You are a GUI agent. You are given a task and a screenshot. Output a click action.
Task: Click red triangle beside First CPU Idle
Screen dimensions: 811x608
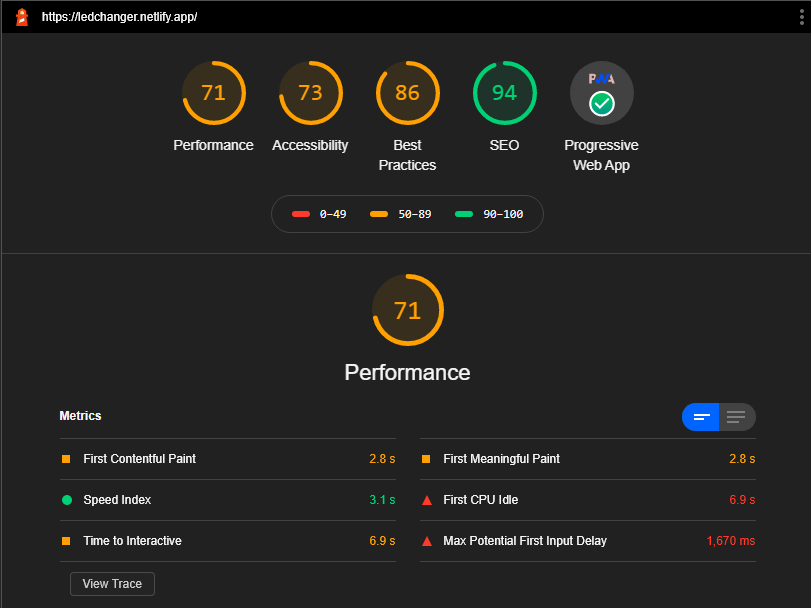(x=427, y=500)
